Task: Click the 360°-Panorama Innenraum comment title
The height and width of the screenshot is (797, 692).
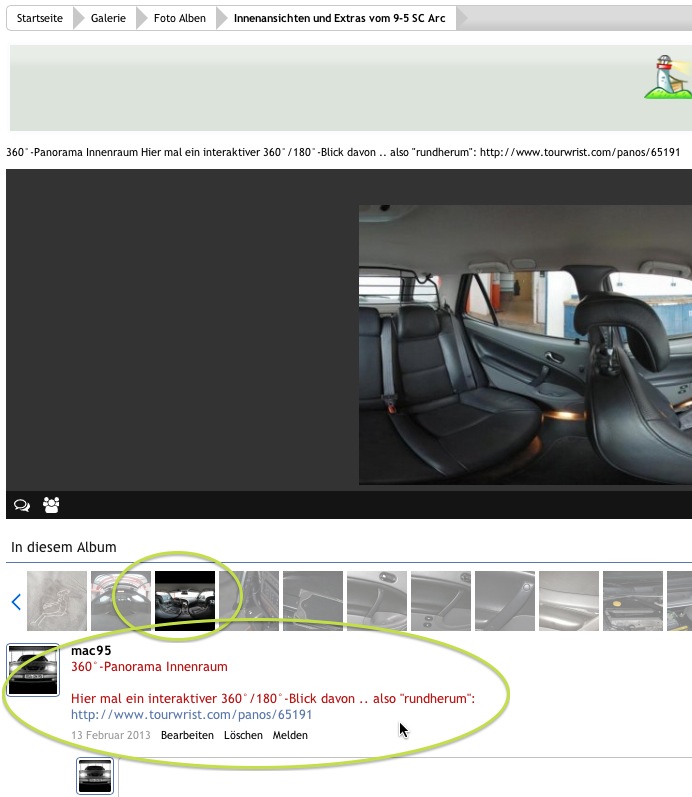Action: tap(149, 667)
